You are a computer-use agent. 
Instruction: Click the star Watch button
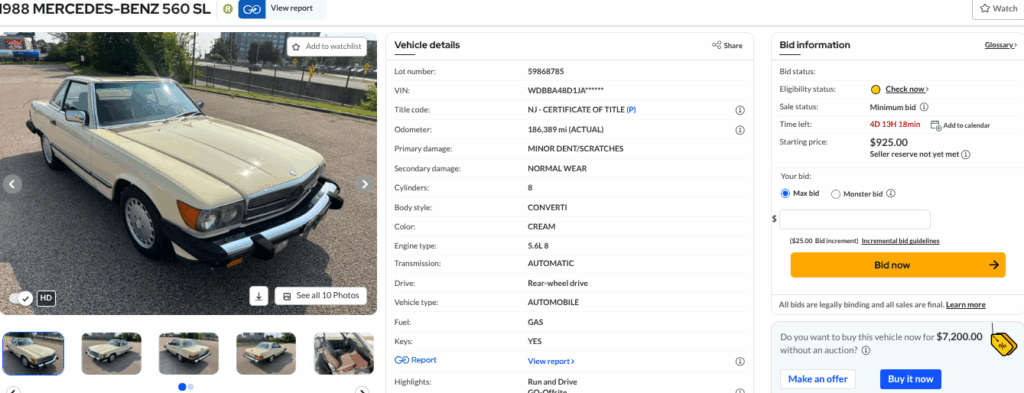998,9
